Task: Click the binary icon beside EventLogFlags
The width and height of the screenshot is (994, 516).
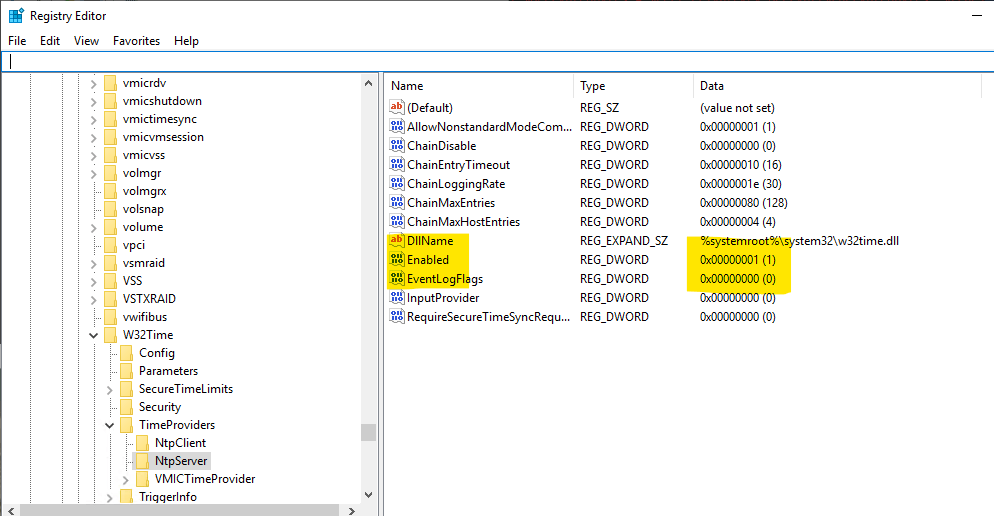Action: pos(397,279)
